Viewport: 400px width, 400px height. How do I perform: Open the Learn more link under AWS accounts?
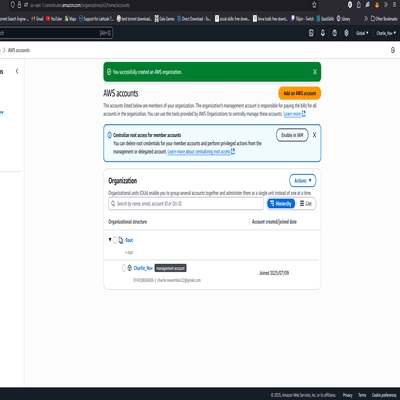coord(294,114)
